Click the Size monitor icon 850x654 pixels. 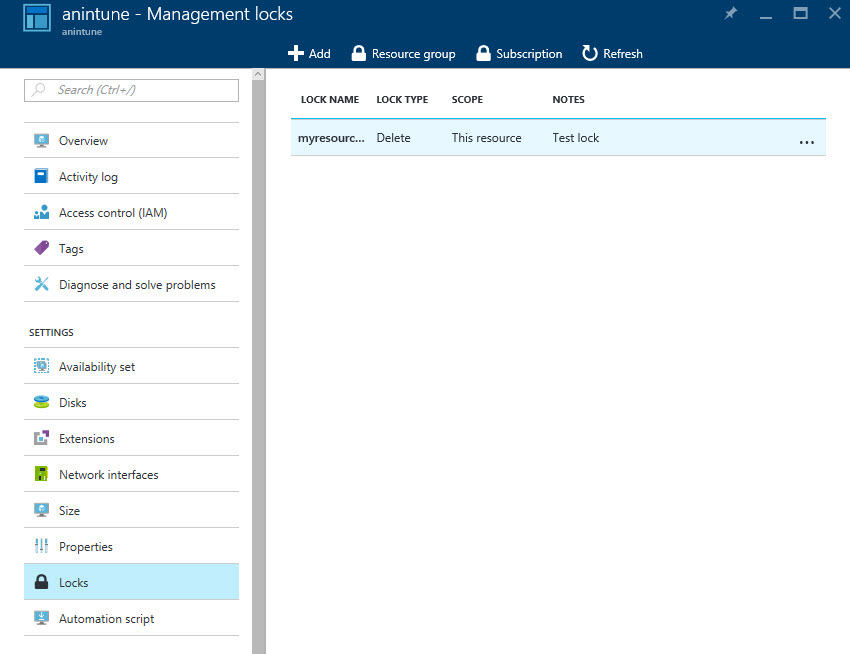(x=41, y=510)
